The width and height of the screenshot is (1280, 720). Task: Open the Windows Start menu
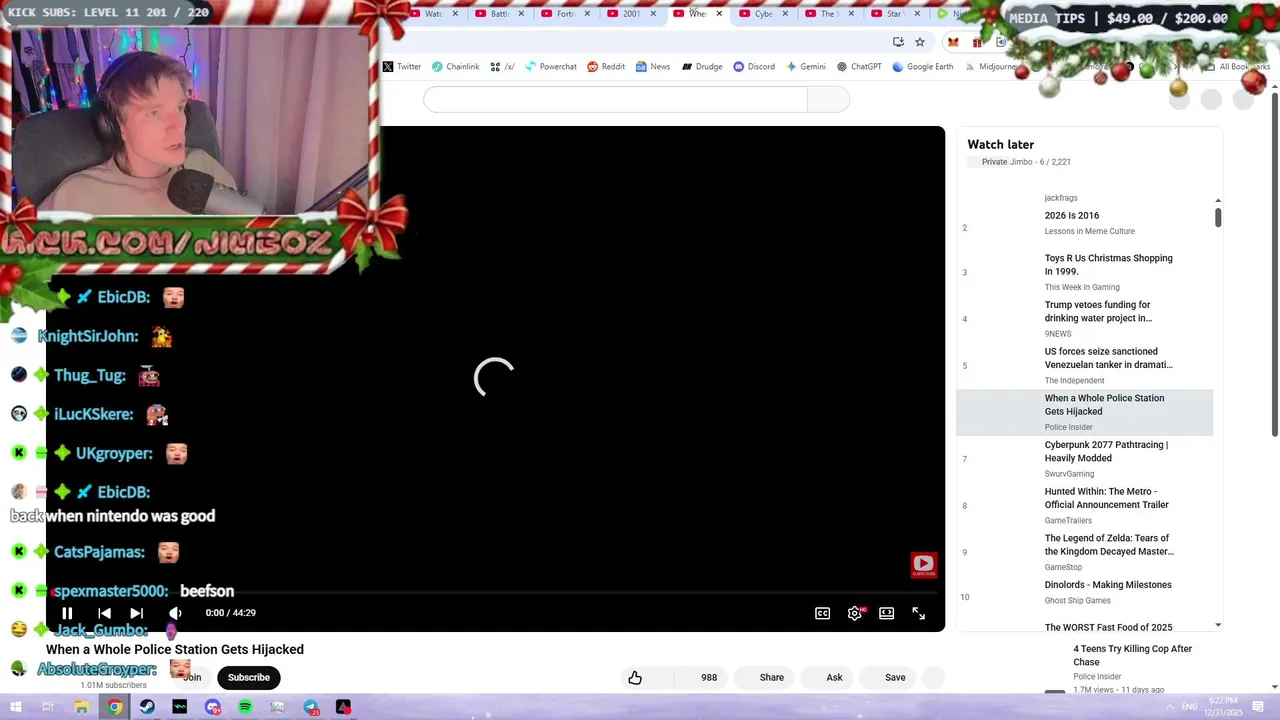(15, 707)
